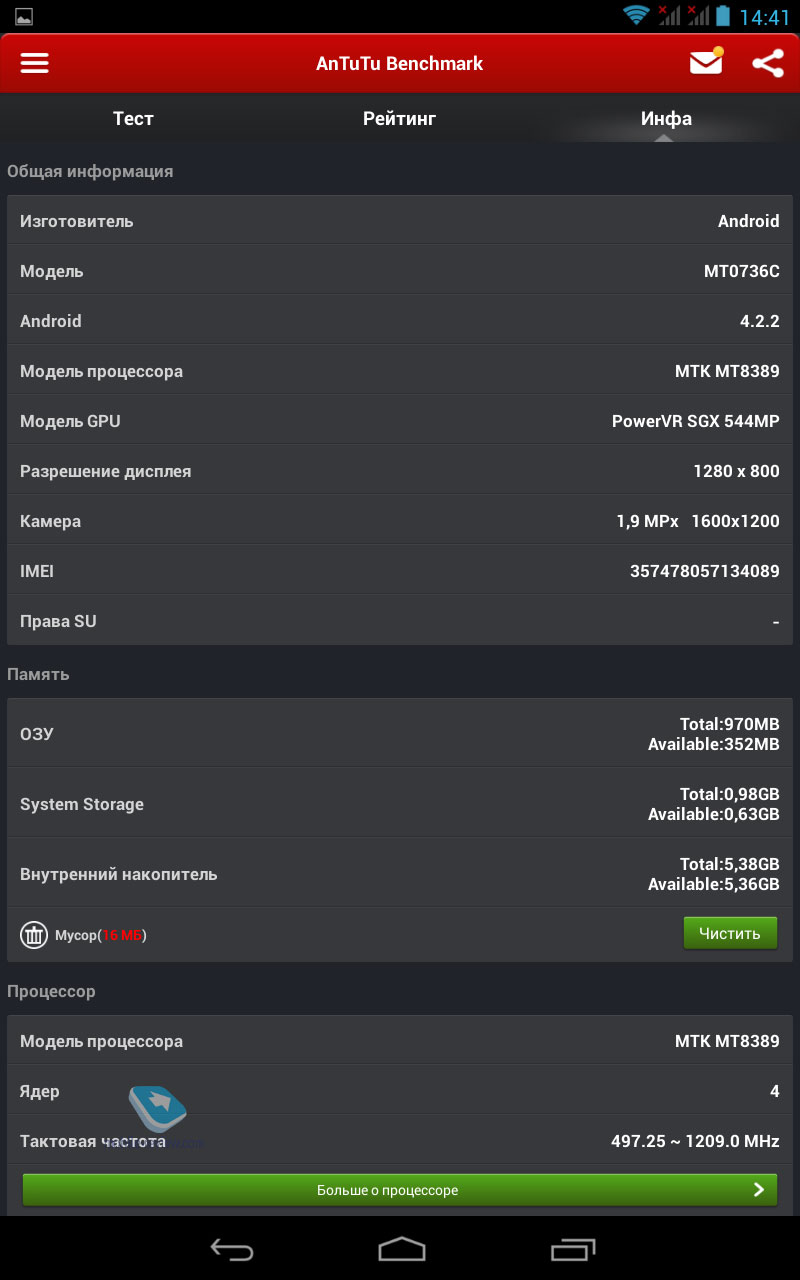
Task: Open the mail messages icon
Action: (x=706, y=62)
